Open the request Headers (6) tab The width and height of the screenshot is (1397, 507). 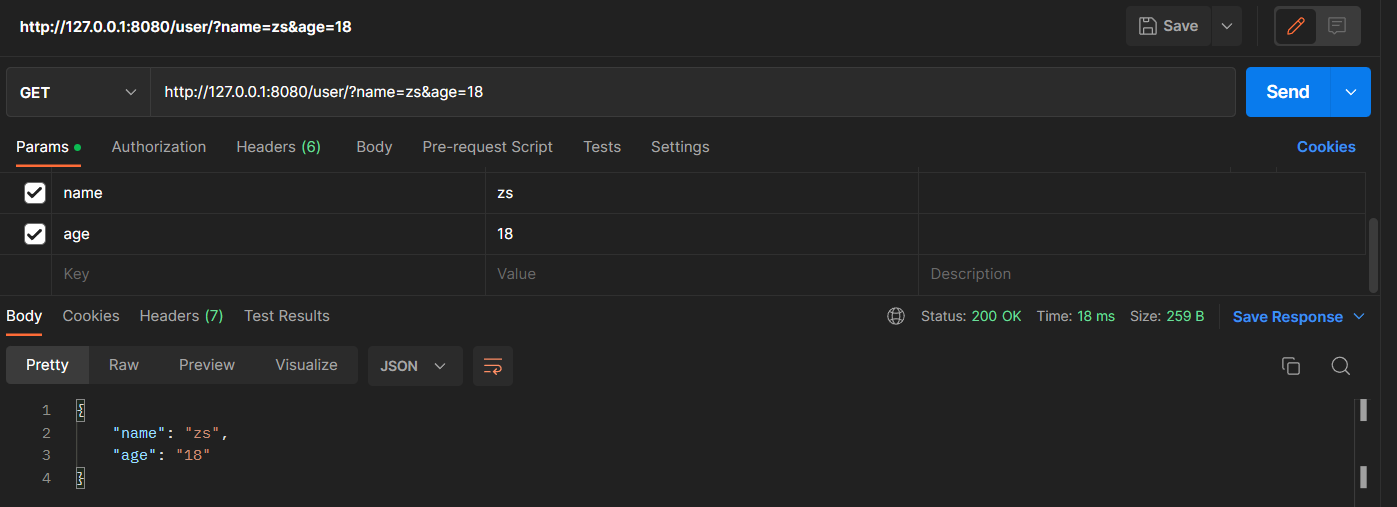278,147
